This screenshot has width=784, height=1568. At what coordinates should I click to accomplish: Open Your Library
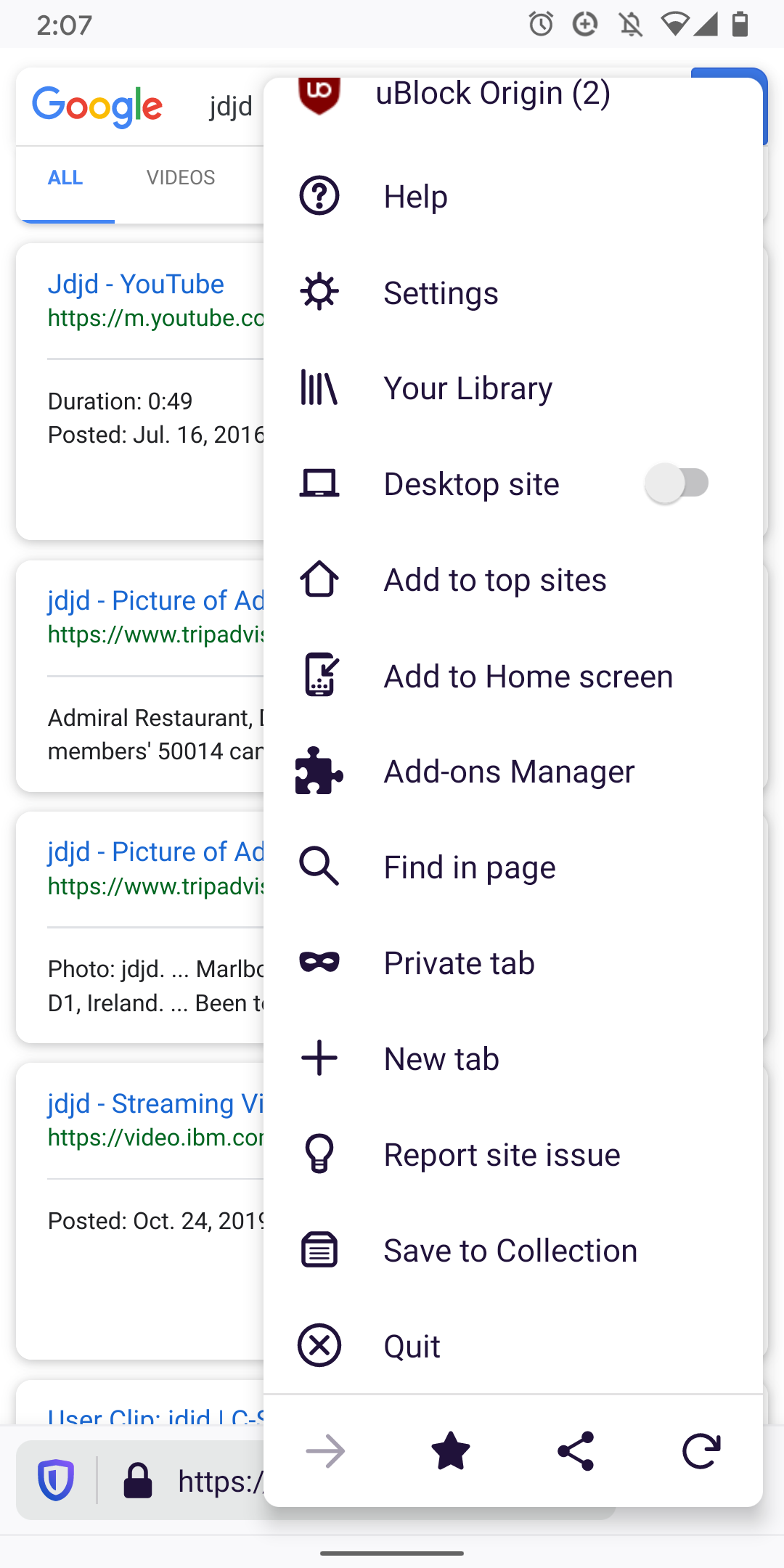click(513, 388)
